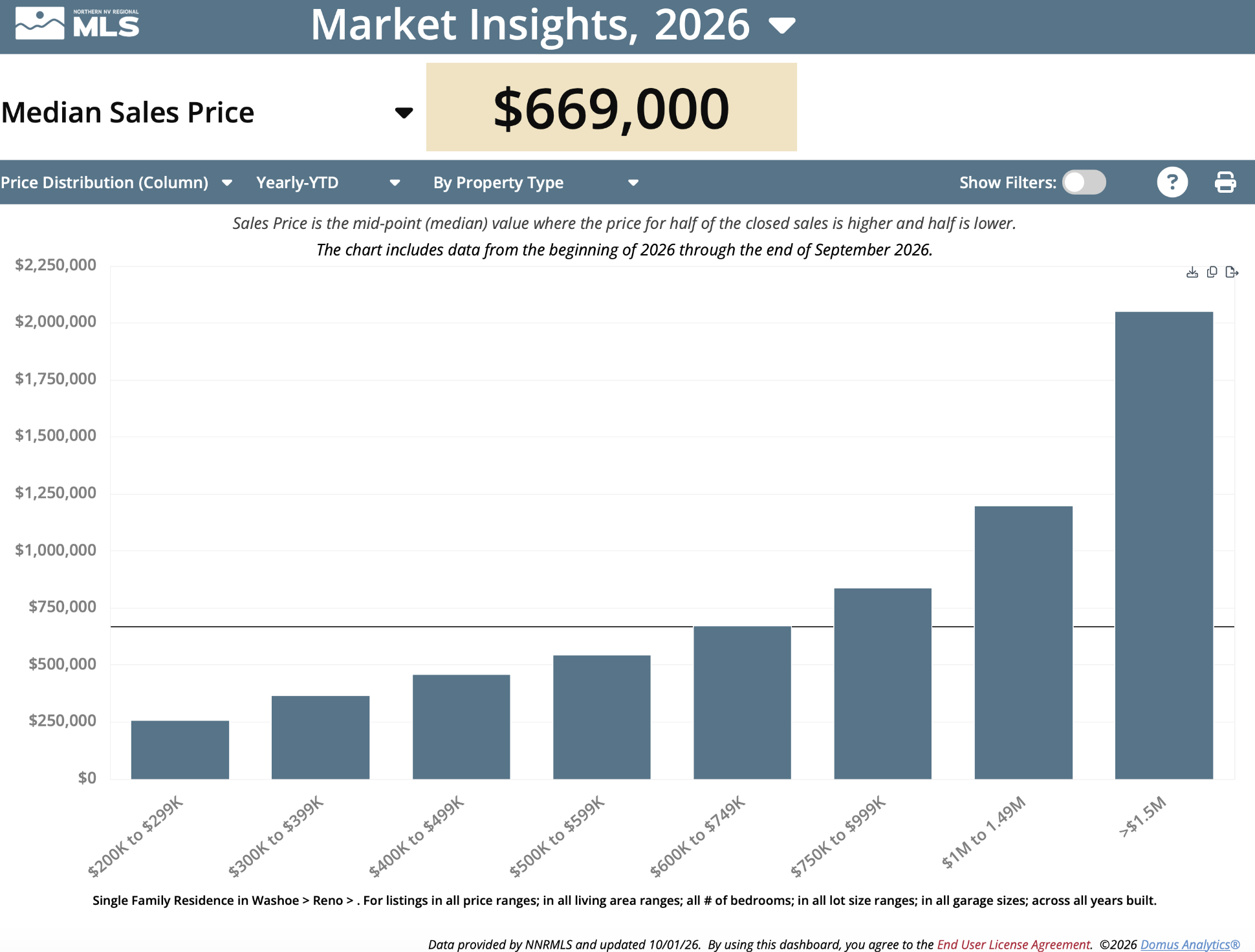This screenshot has height=952, width=1255.
Task: Click the $500K to $599K bar
Action: (x=602, y=717)
